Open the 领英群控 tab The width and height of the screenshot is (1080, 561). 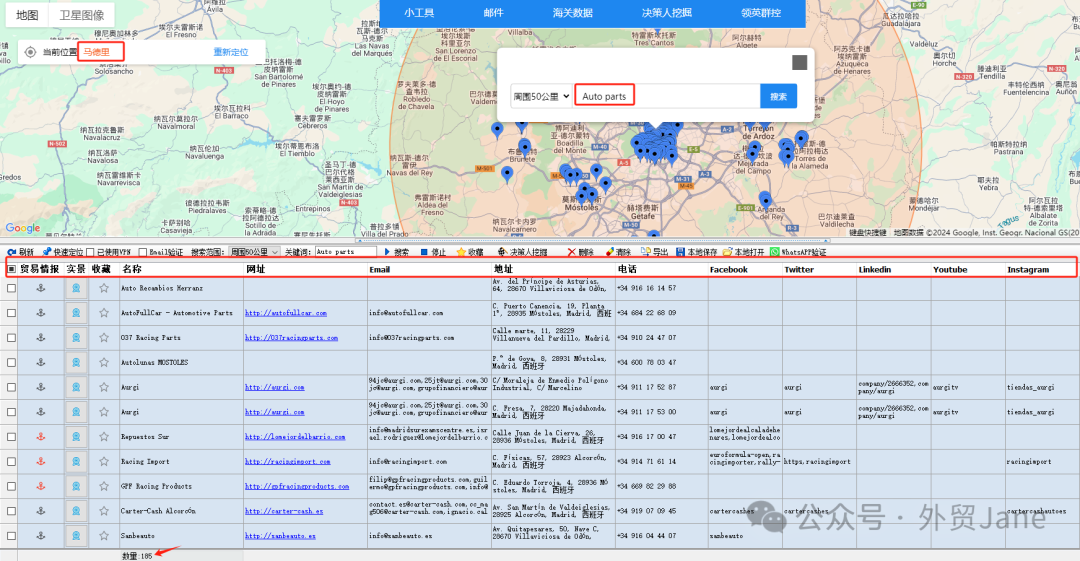[761, 12]
